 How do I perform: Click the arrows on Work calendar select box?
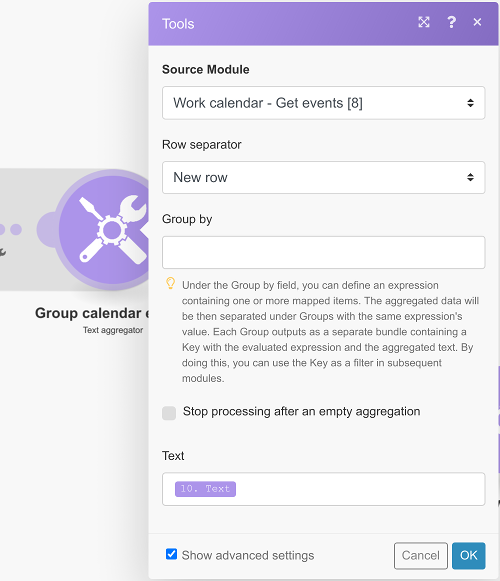[x=470, y=103]
